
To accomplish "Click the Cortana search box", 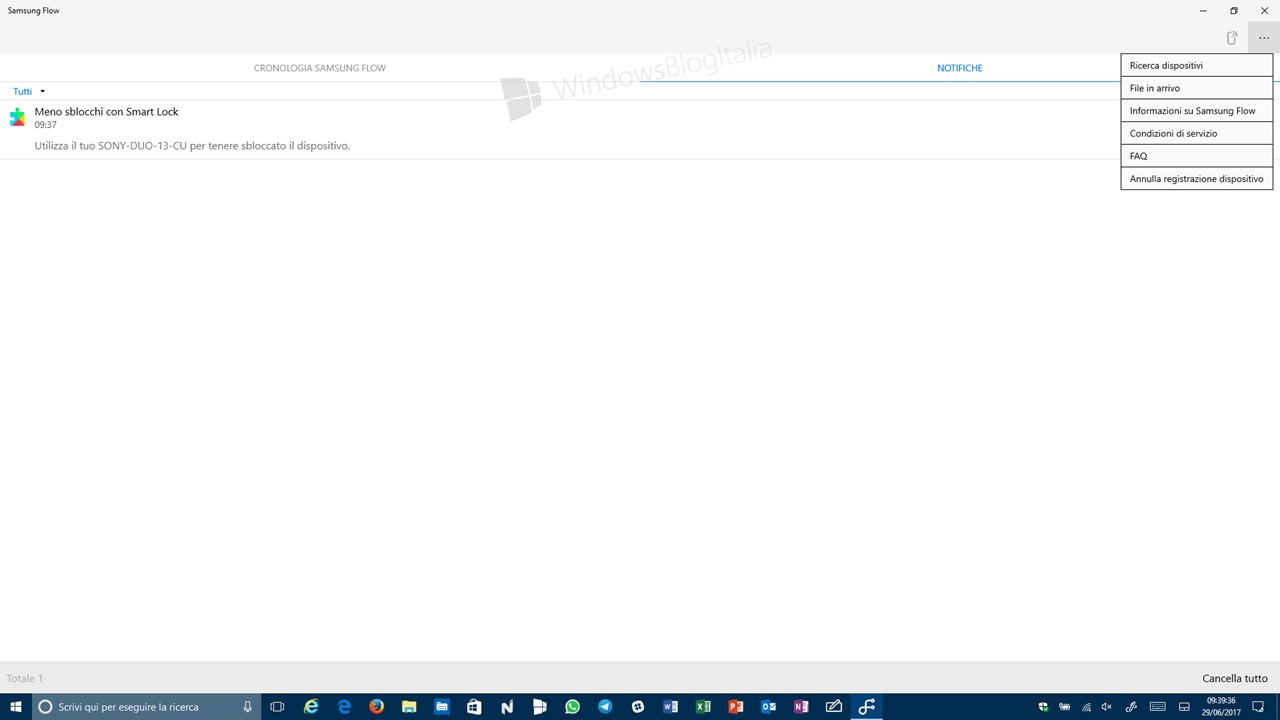I will (146, 707).
